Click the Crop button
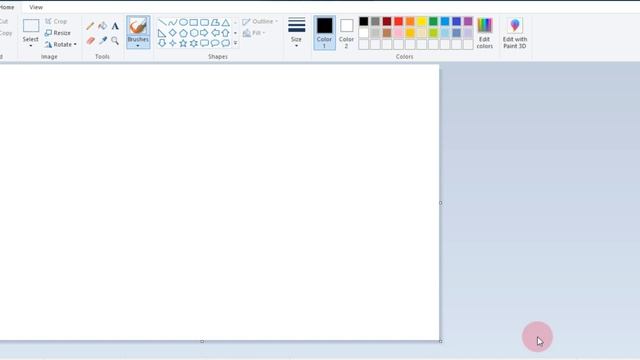Image resolution: width=640 pixels, height=360 pixels. (x=56, y=21)
